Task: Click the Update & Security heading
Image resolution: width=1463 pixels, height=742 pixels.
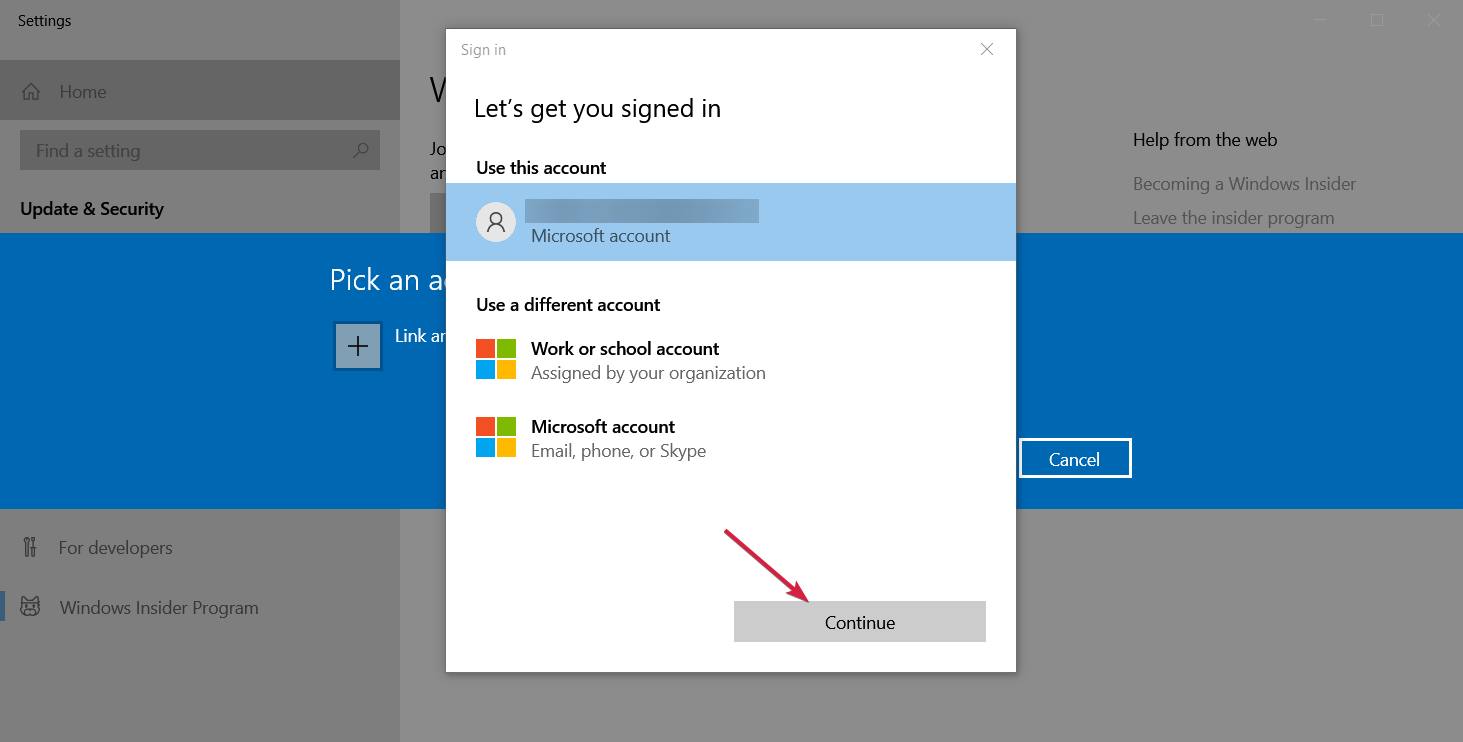Action: (92, 209)
